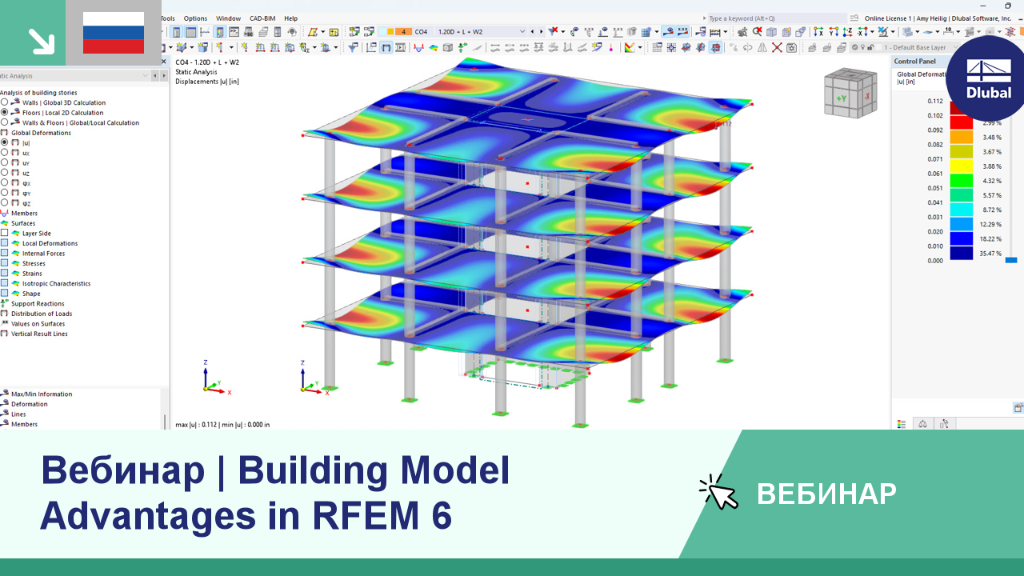
Task: Select the Y-axis view icon
Action: (834, 31)
